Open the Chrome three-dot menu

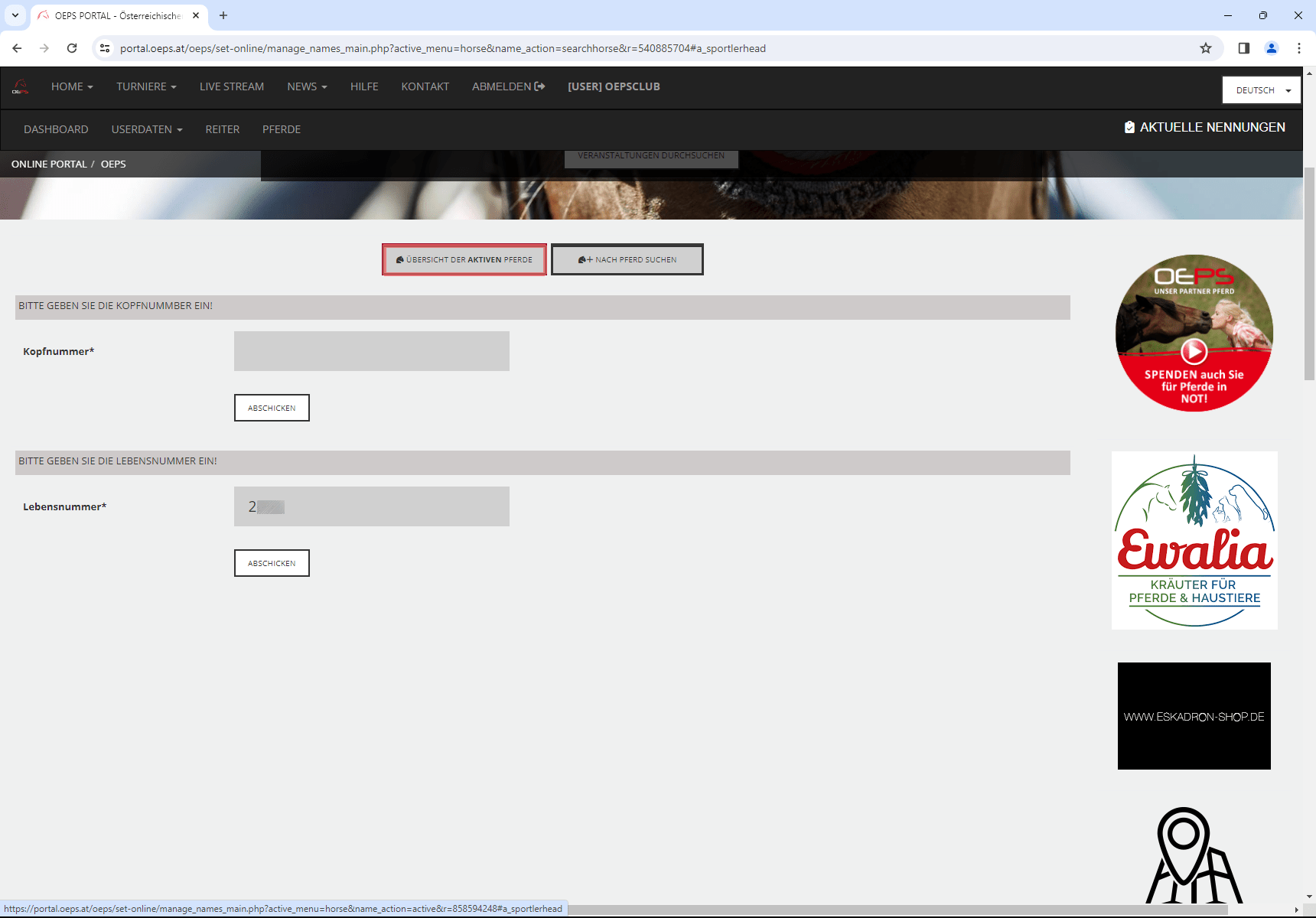point(1299,48)
